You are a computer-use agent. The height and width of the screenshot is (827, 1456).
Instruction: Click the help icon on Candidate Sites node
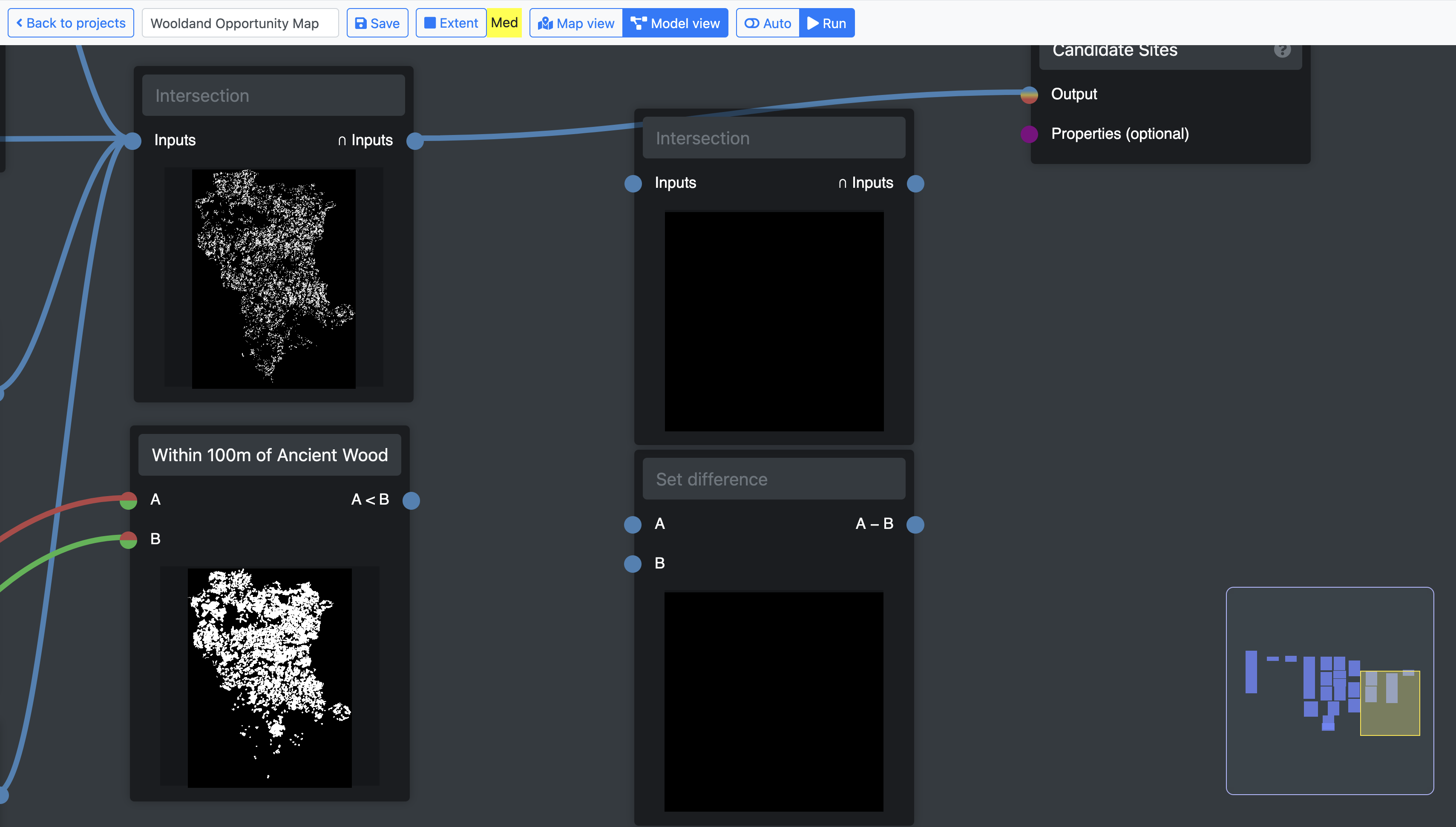click(x=1282, y=51)
